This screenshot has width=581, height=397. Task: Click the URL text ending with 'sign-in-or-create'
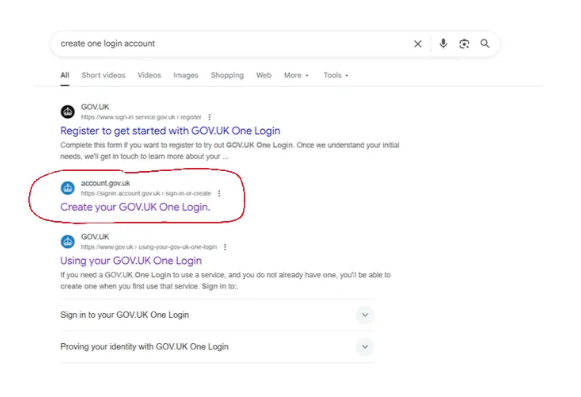pyautogui.click(x=146, y=193)
